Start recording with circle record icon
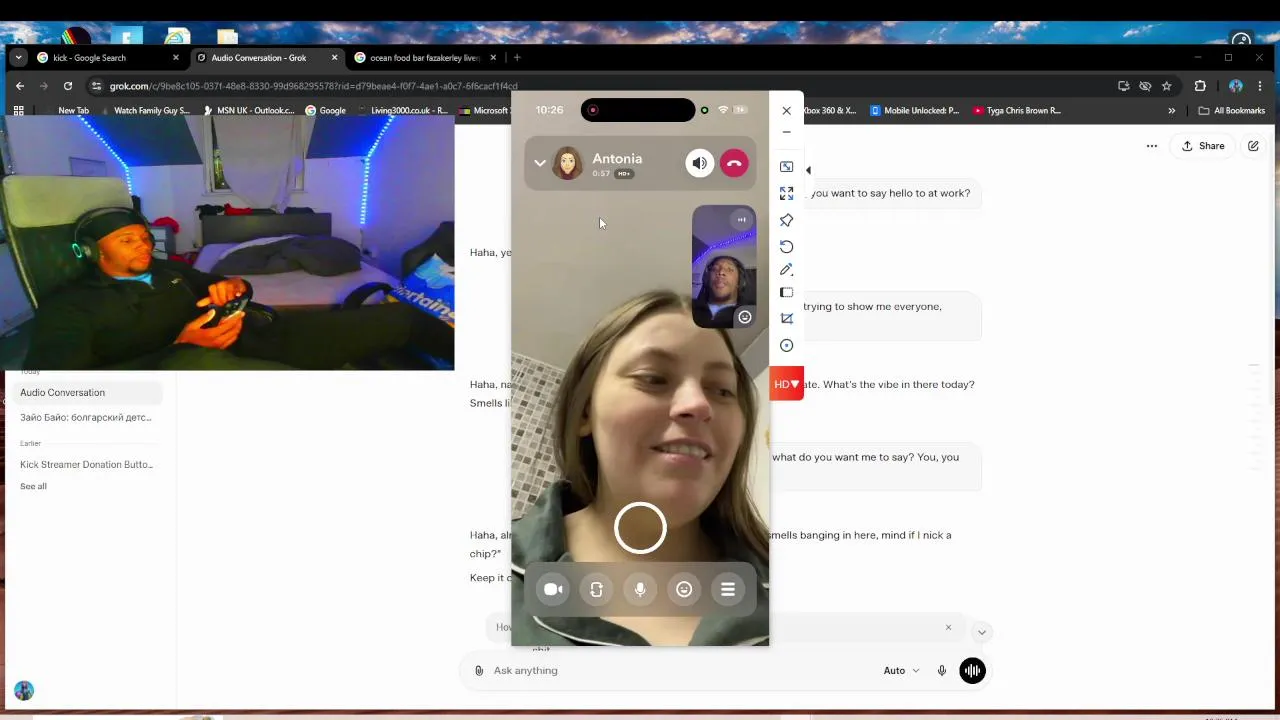The height and width of the screenshot is (720, 1280). click(787, 346)
